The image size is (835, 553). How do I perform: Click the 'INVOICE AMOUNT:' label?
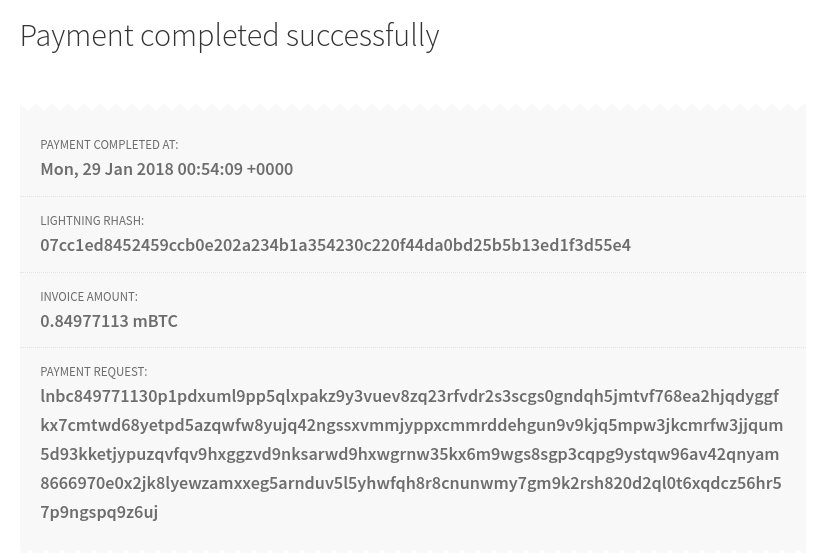tap(89, 297)
